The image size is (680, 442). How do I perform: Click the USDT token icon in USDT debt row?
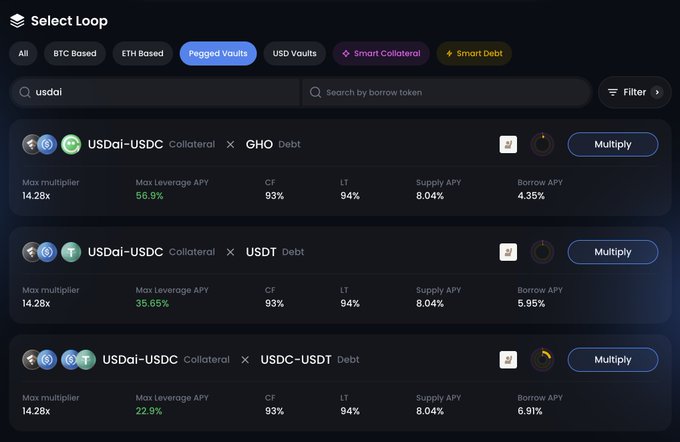coord(71,252)
